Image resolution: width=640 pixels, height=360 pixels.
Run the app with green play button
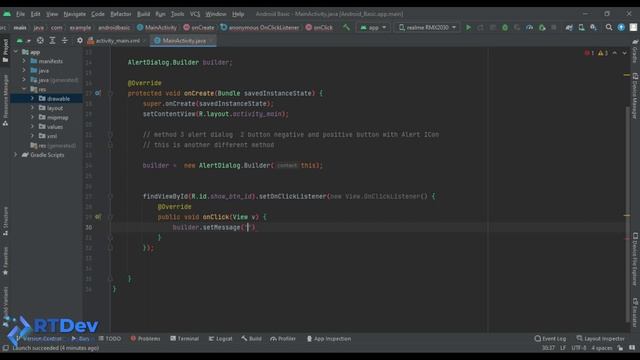(468, 27)
